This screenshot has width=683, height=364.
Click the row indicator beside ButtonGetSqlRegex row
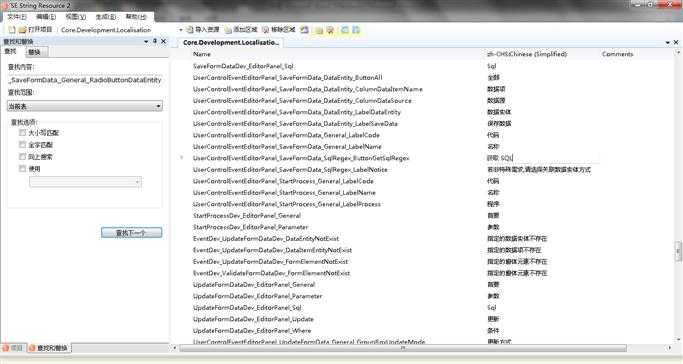(182, 158)
